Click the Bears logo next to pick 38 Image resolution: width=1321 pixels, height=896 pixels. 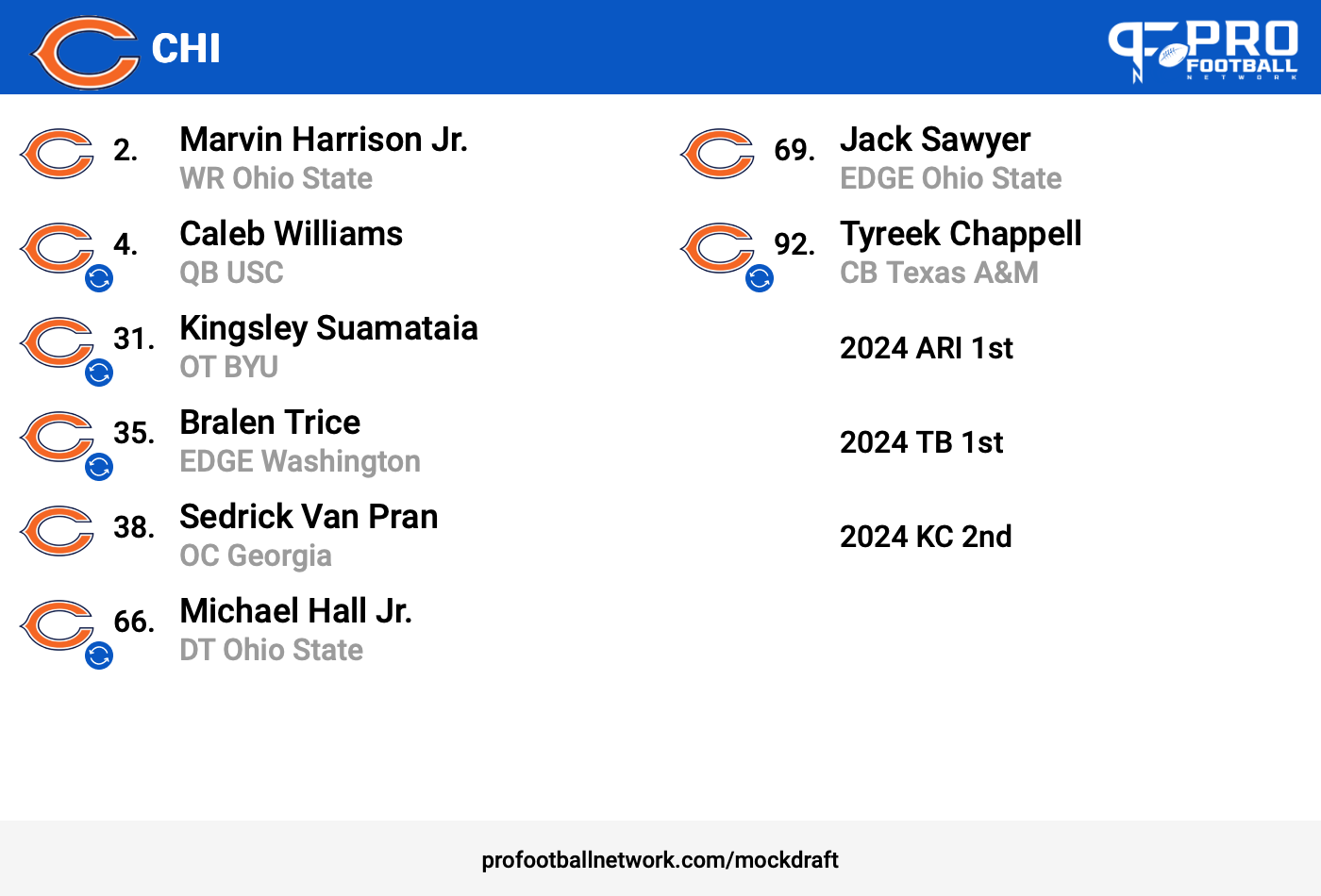tap(57, 530)
